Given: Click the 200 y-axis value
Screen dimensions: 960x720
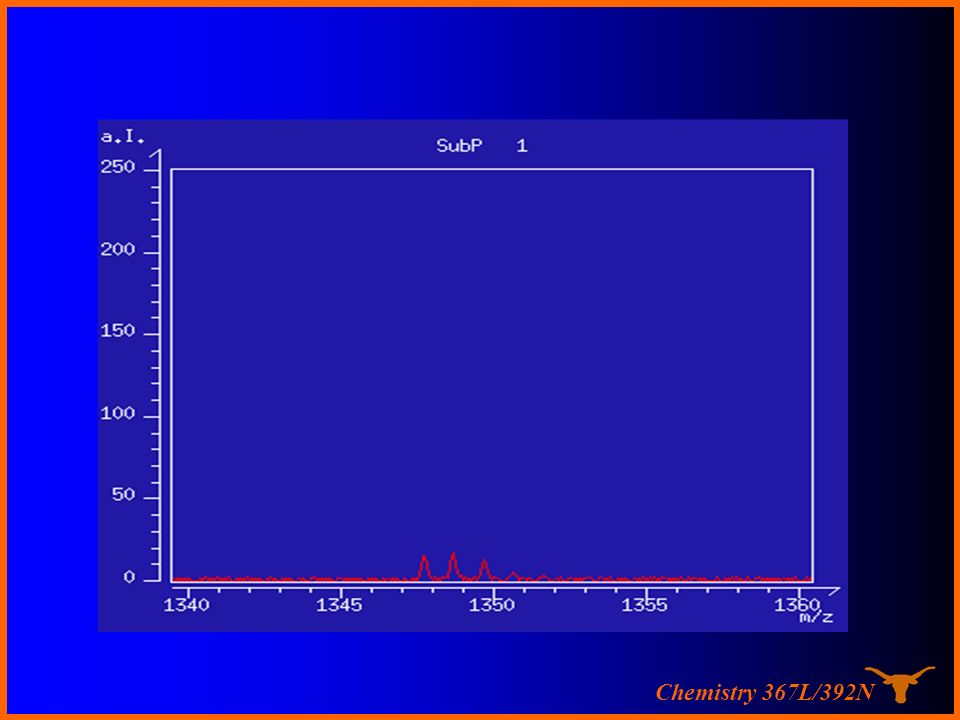Looking at the screenshot, I should pos(118,249).
